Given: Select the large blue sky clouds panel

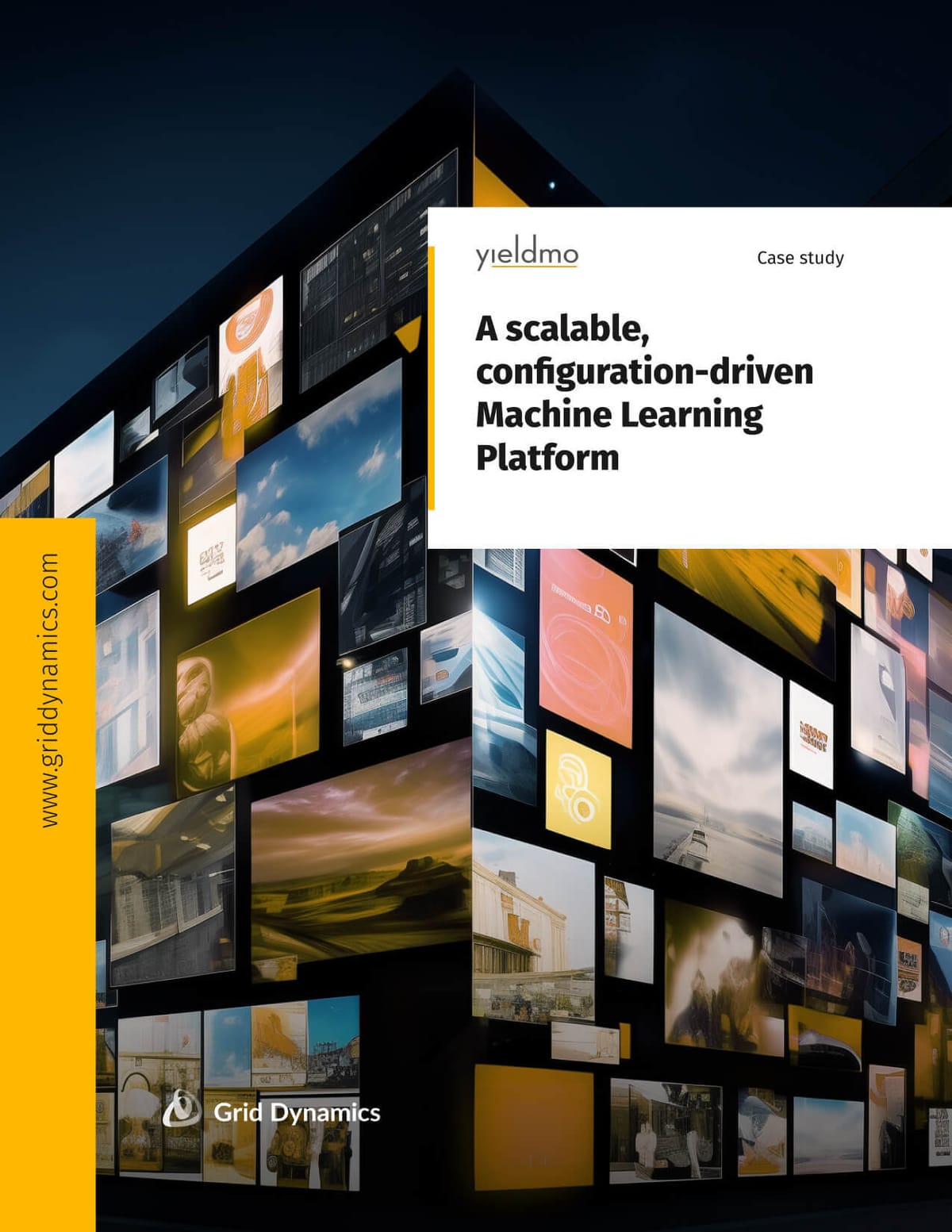Looking at the screenshot, I should [319, 472].
